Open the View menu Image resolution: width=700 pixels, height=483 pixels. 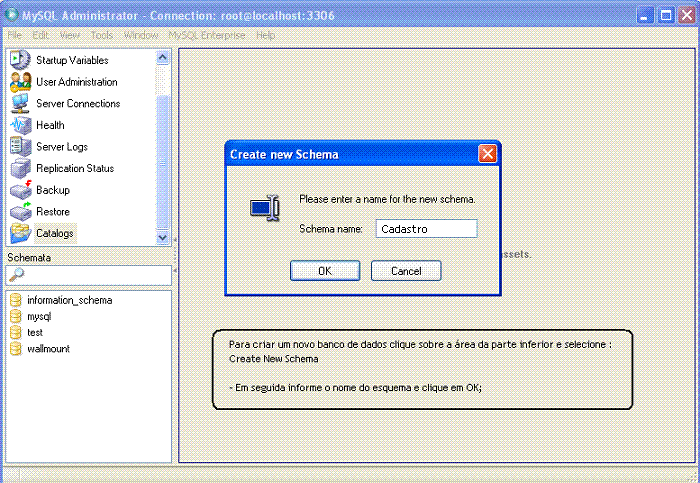coord(70,35)
